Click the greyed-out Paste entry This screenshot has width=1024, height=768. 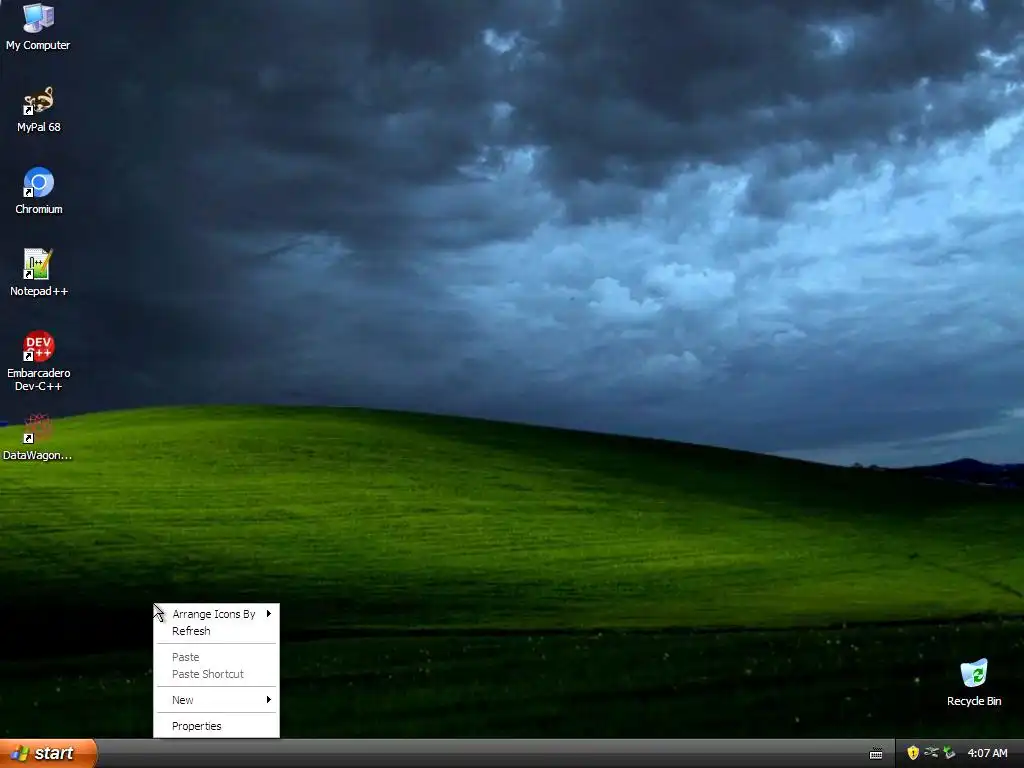[x=216, y=657]
